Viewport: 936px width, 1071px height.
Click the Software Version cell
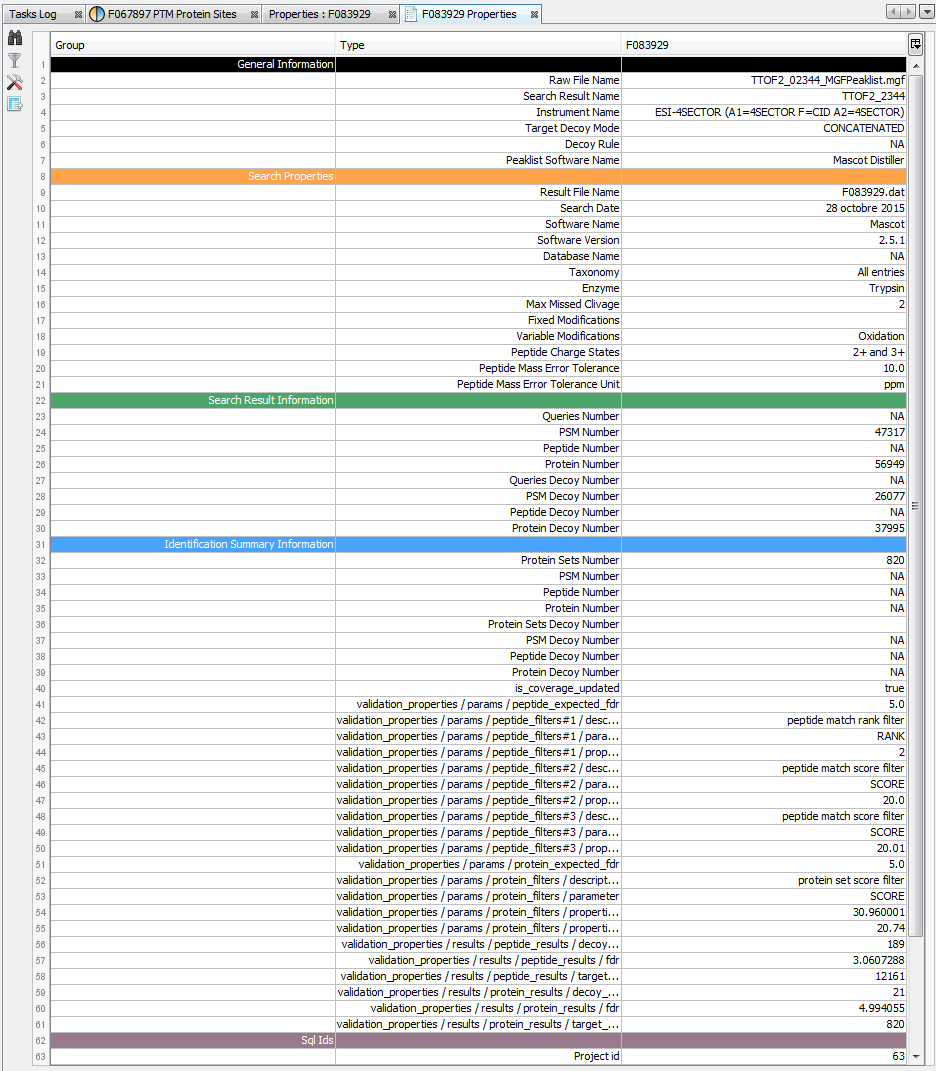click(x=478, y=240)
